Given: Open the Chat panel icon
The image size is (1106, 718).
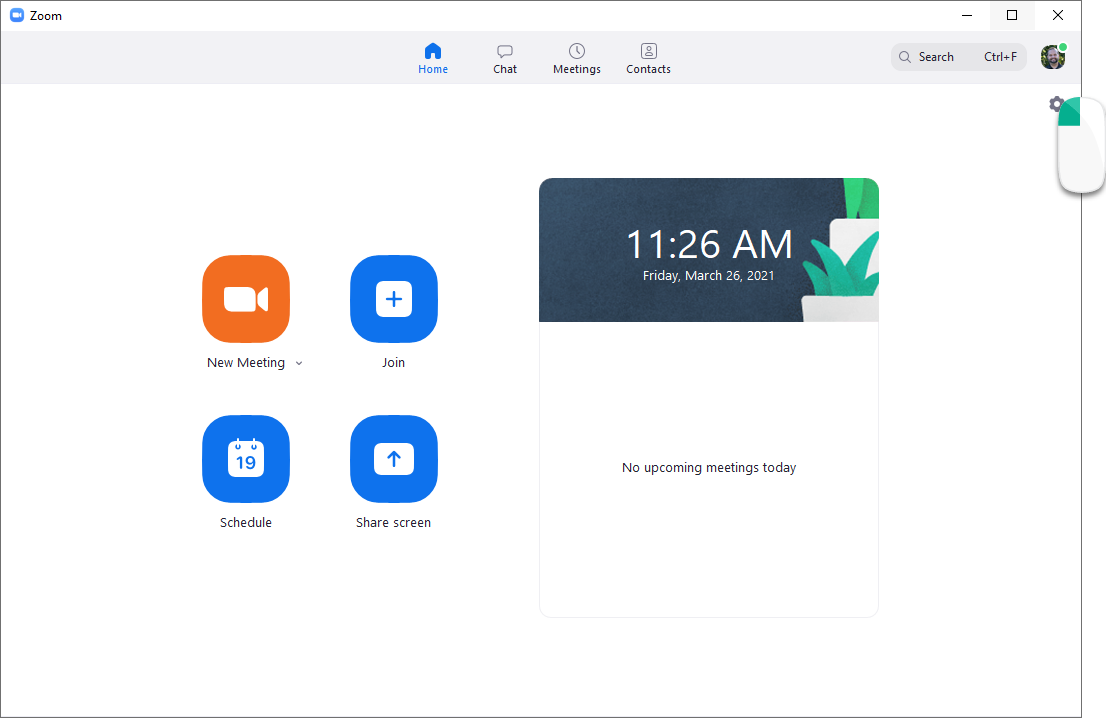Looking at the screenshot, I should tap(504, 51).
